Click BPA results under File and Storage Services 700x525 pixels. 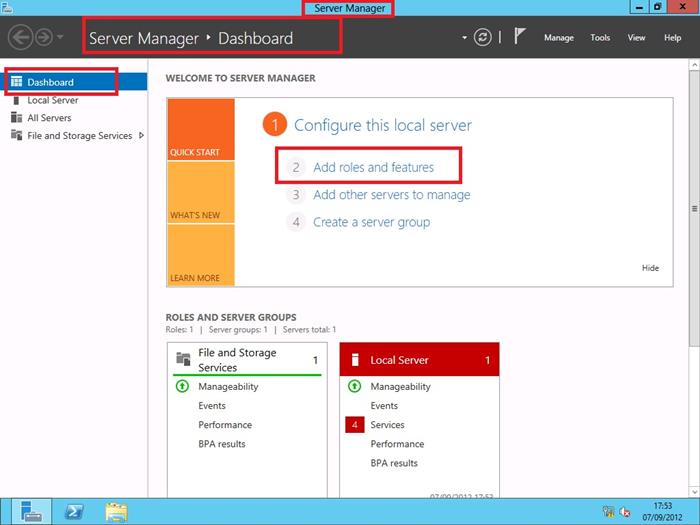click(221, 444)
